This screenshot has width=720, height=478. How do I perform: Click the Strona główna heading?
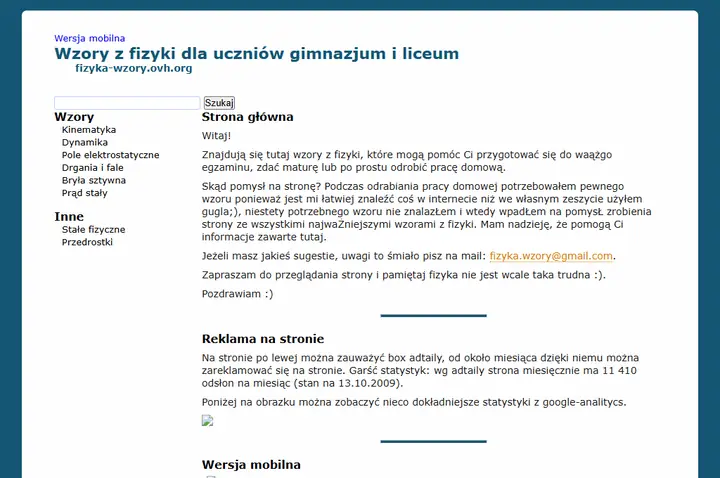point(248,117)
